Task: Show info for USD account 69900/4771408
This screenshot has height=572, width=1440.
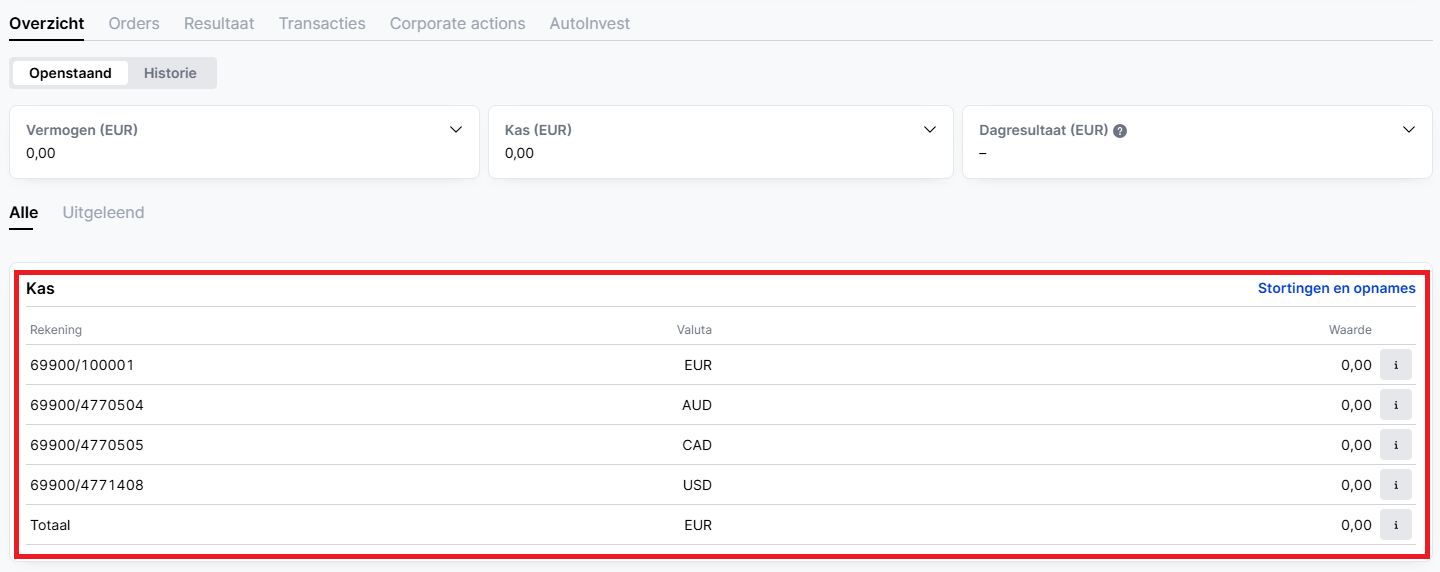Action: pos(1396,485)
